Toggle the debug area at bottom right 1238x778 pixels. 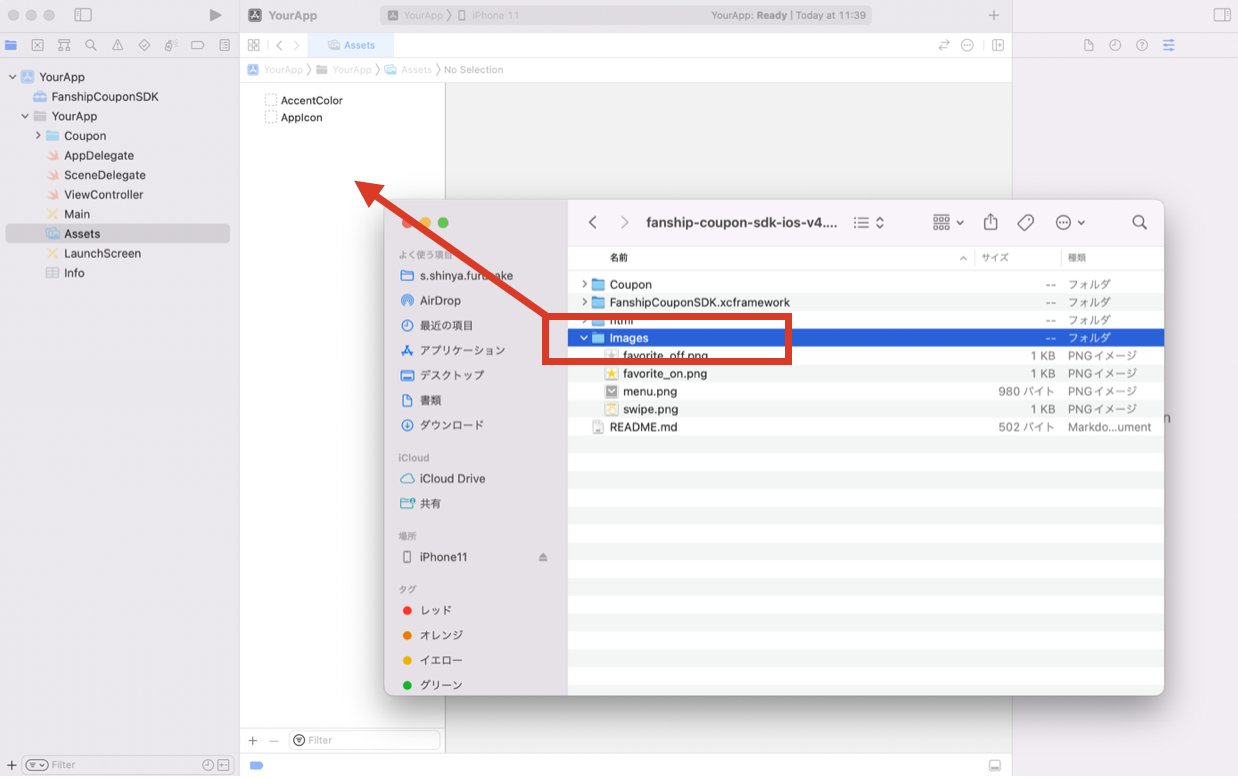(995, 765)
